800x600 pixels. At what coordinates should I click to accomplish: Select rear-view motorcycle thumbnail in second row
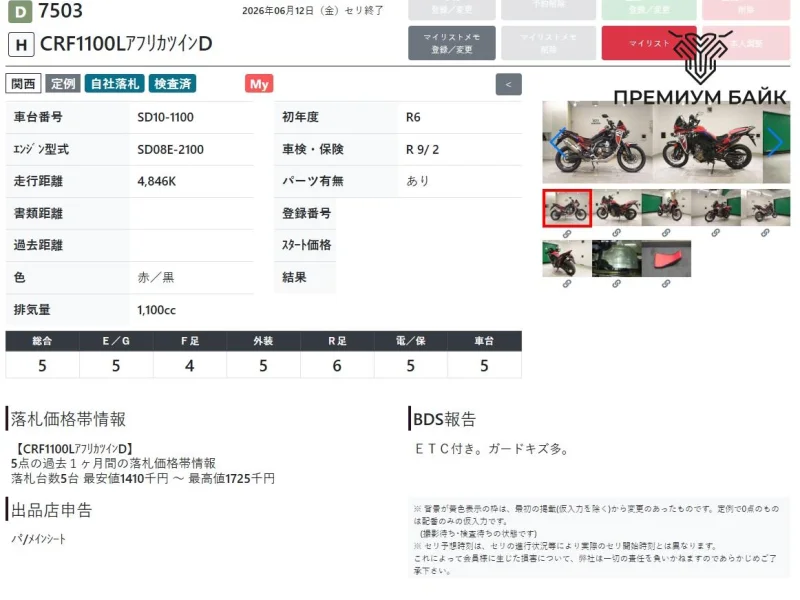pyautogui.click(x=567, y=259)
